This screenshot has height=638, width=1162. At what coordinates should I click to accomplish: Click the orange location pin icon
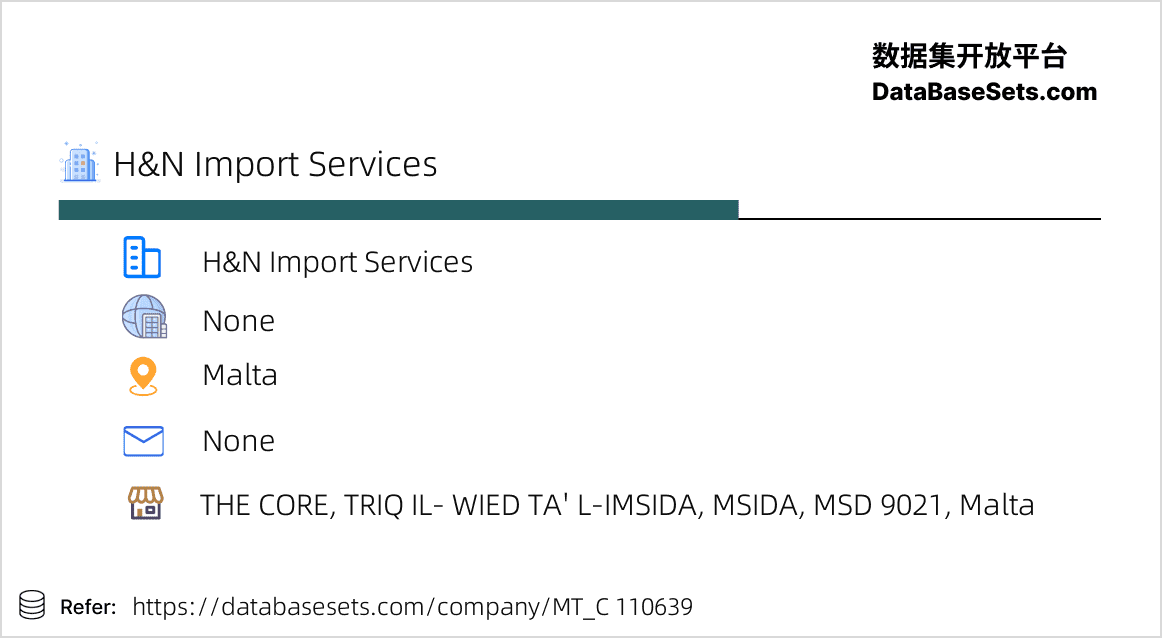coord(143,376)
